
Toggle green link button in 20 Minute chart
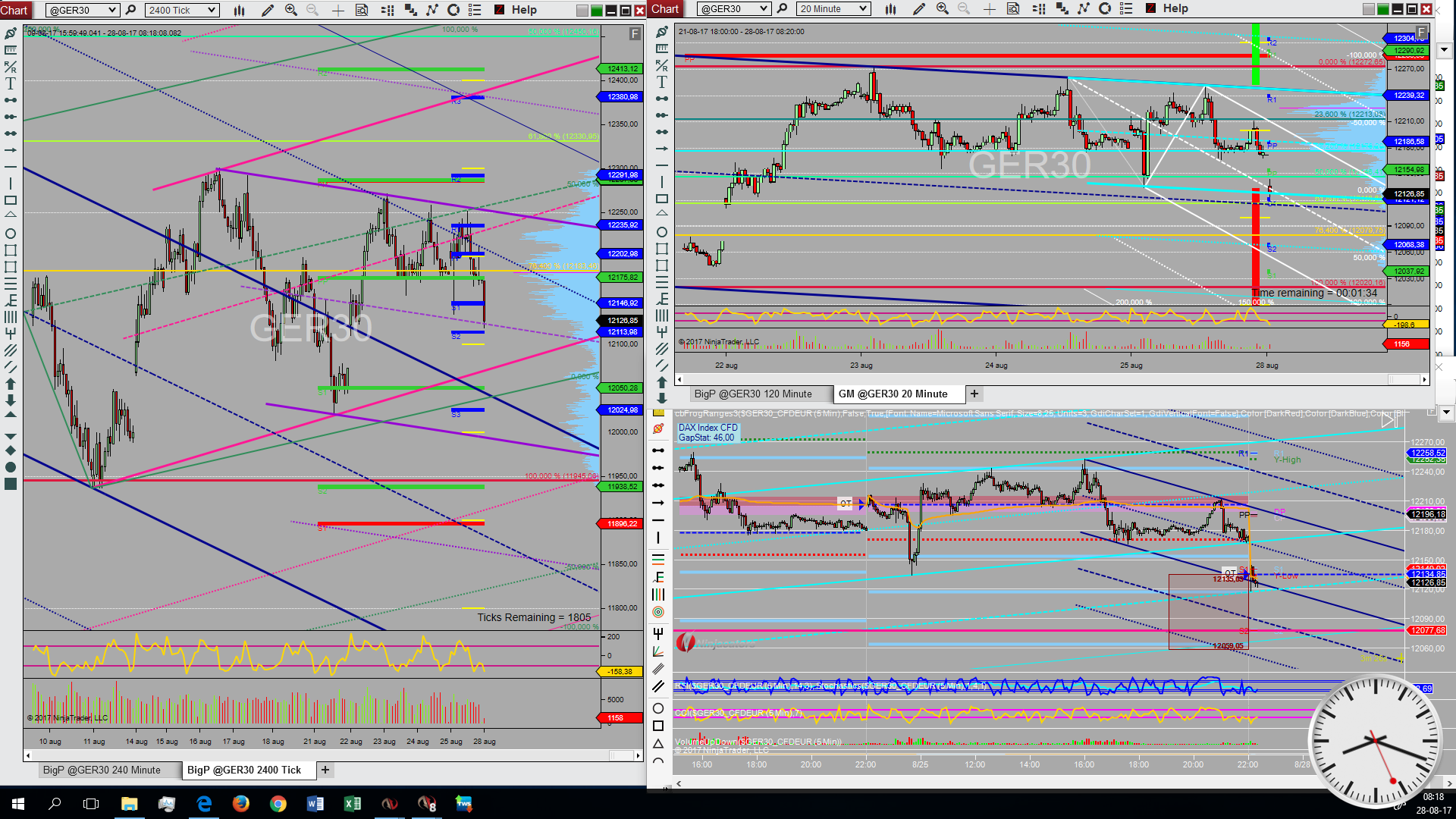[1383, 10]
